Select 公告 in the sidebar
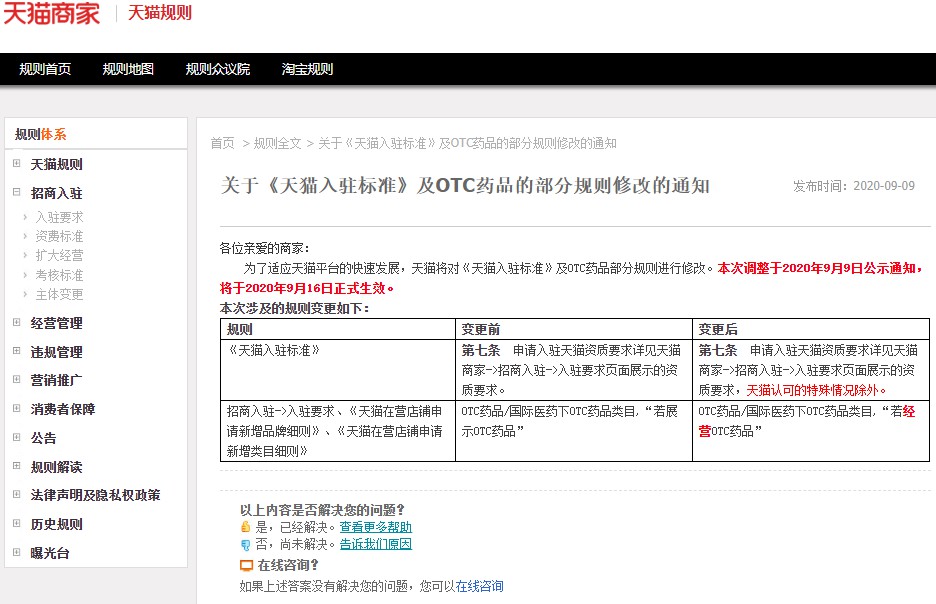 click(x=43, y=438)
